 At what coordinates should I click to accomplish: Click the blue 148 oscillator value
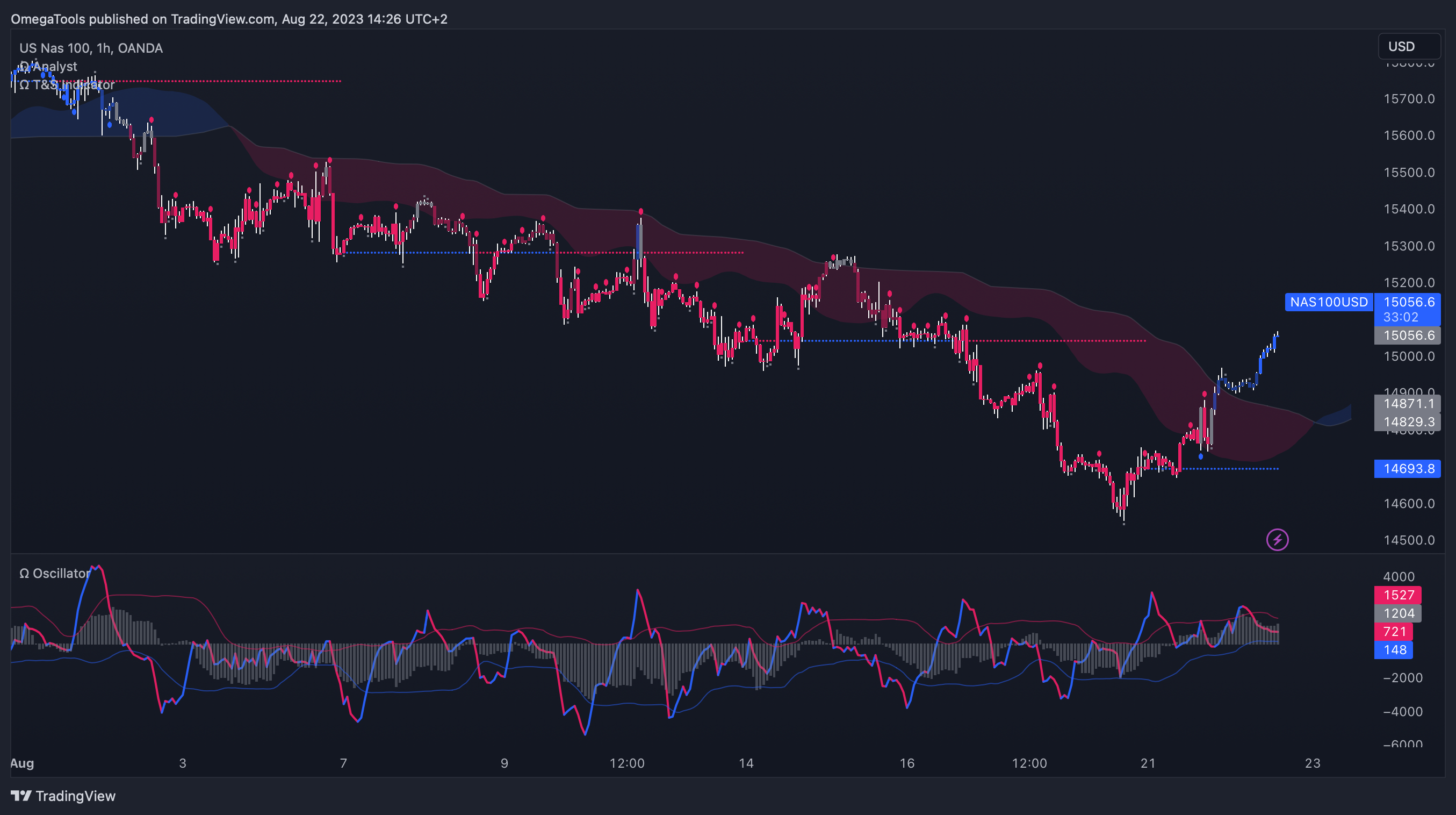pyautogui.click(x=1394, y=650)
